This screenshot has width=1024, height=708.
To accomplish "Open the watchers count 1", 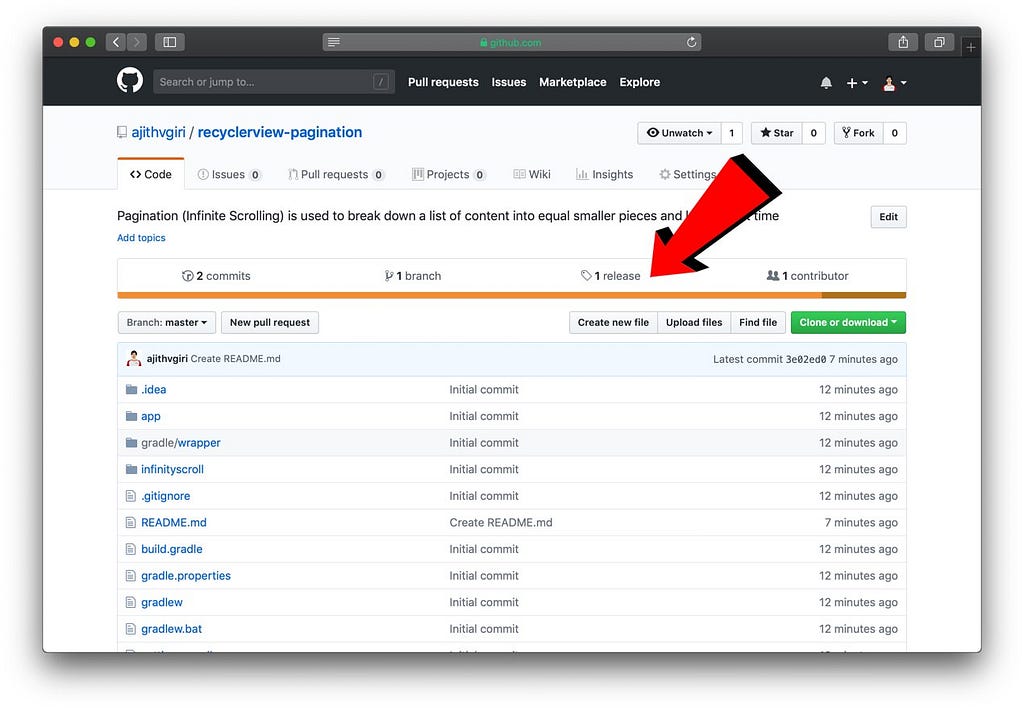I will click(731, 133).
